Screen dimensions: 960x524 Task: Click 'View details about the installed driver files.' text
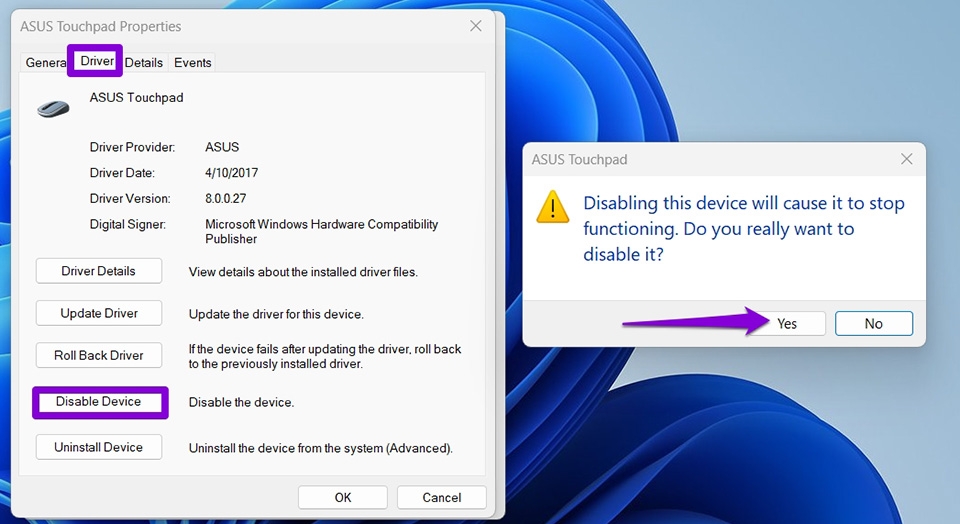click(303, 272)
